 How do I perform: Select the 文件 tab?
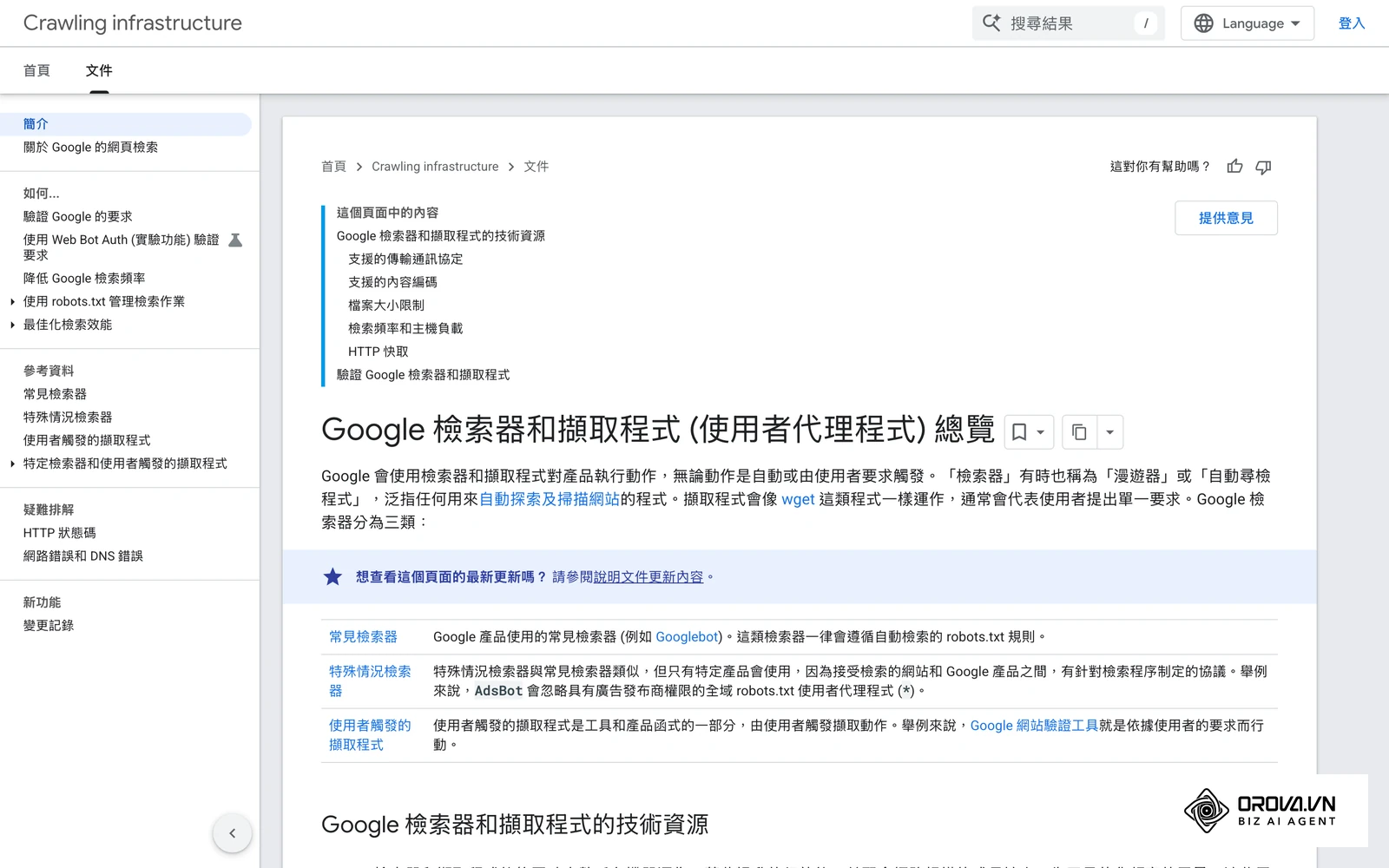(x=99, y=70)
